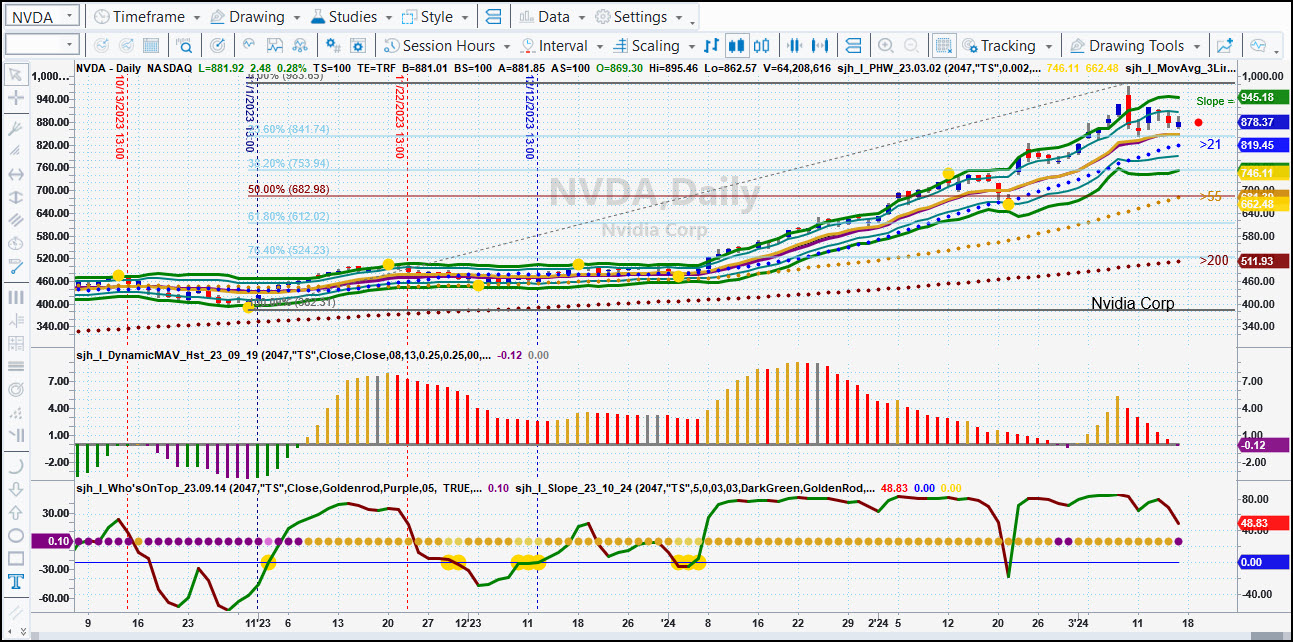Viewport: 1293px width, 642px height.
Task: Select the crosshair tool in left sidebar
Action: click(15, 98)
